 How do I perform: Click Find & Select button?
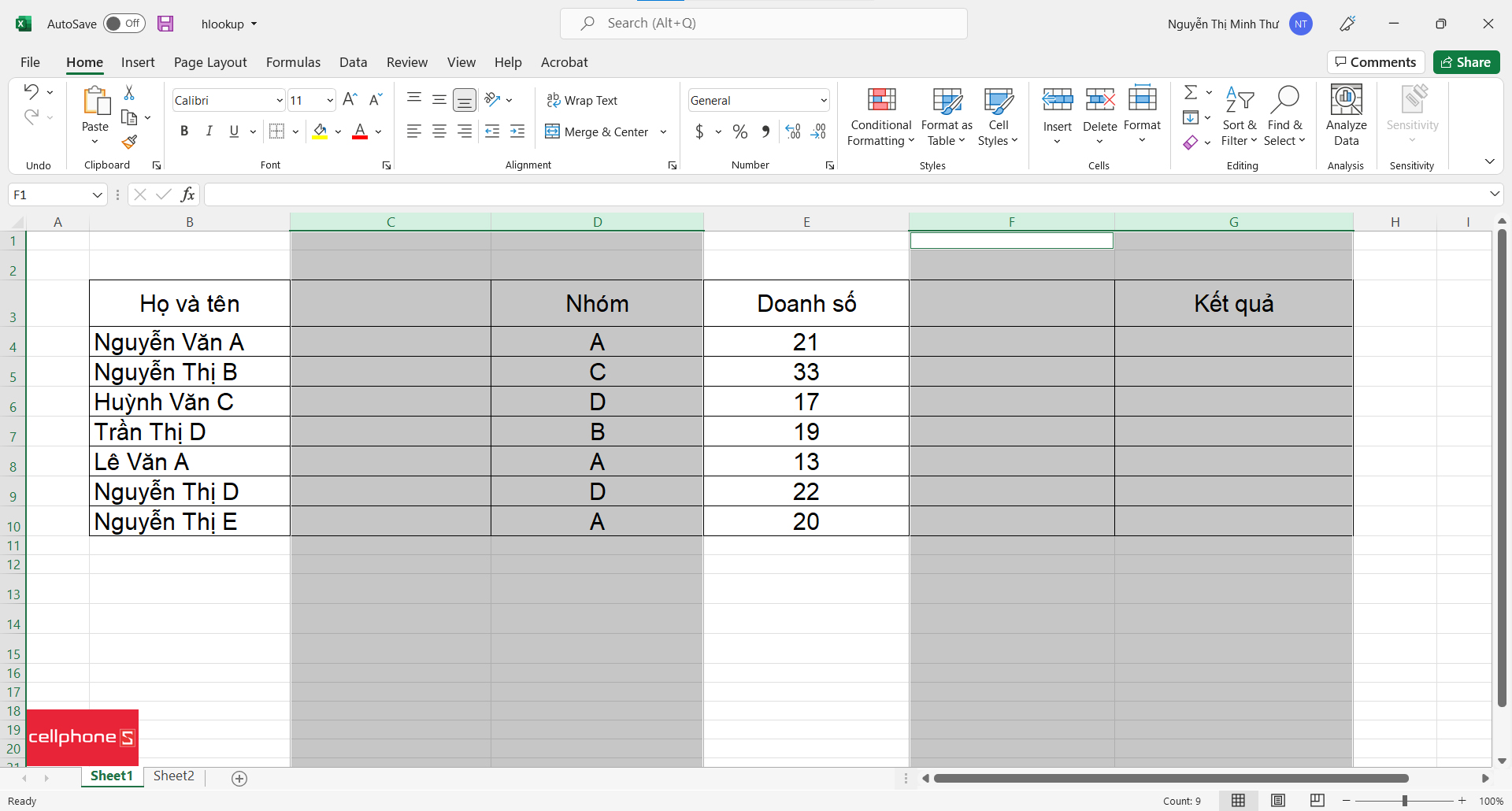1284,116
